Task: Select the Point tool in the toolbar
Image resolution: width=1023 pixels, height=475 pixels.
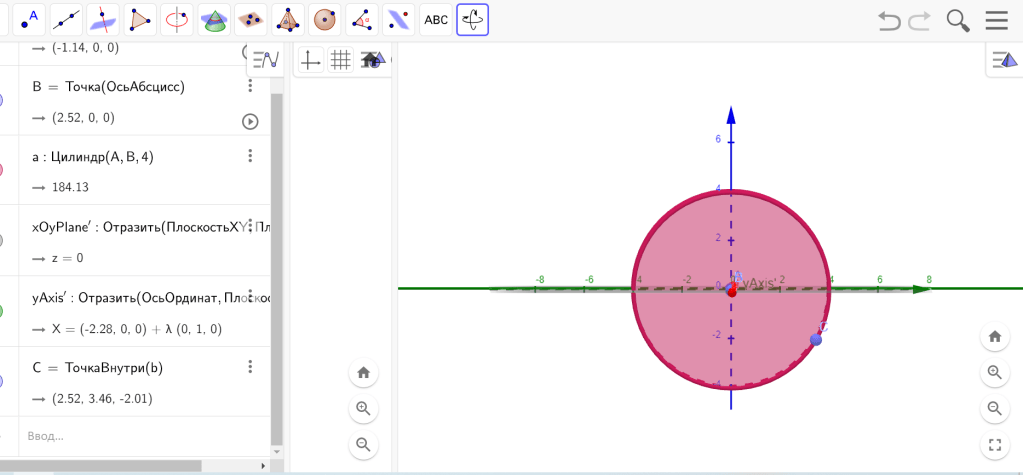Action: pos(31,19)
